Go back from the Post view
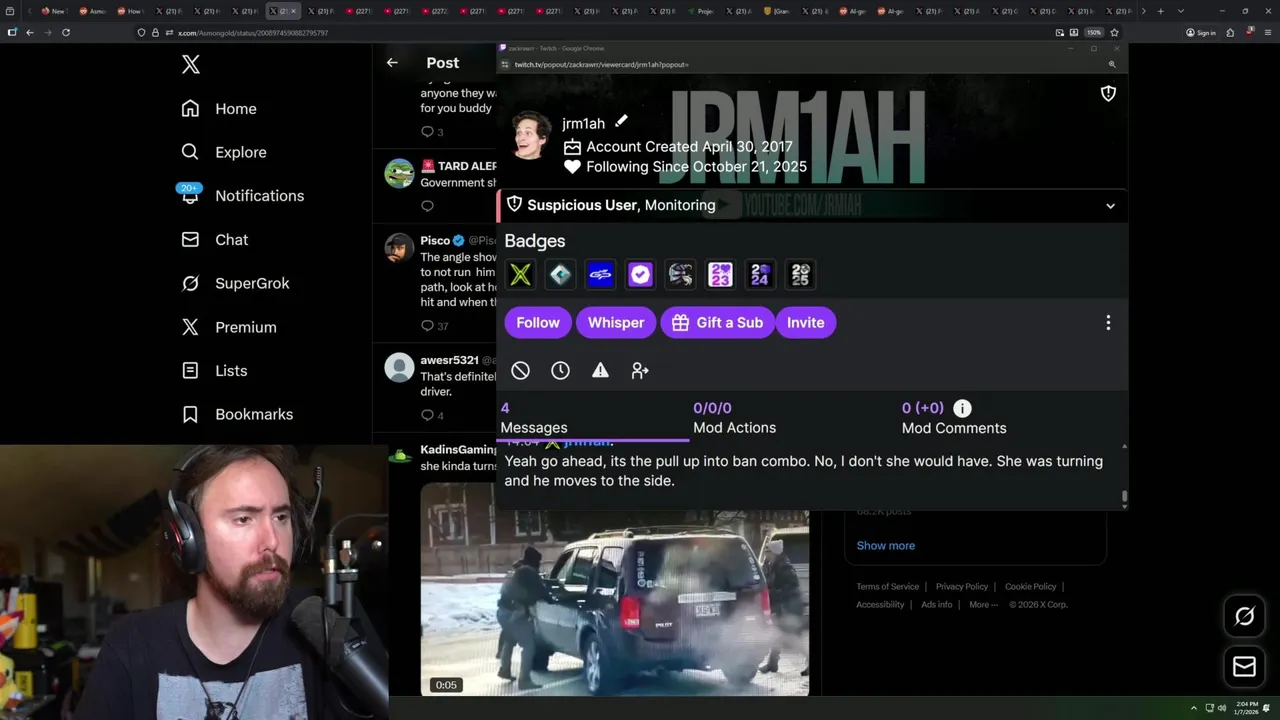The height and width of the screenshot is (720, 1280). point(392,63)
